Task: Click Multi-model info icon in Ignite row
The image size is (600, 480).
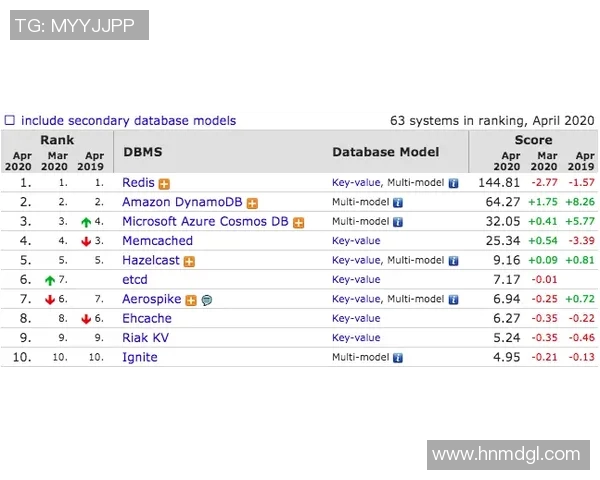Action: 398,358
